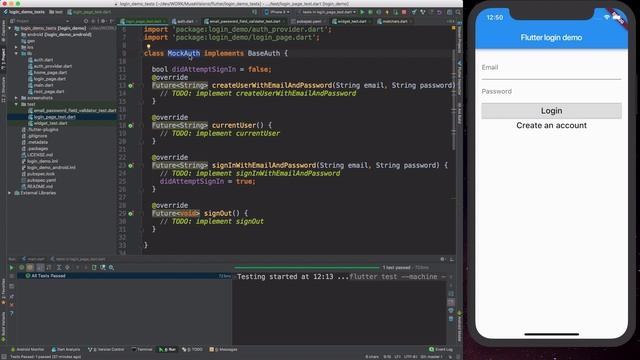This screenshot has width=640, height=360.
Task: Click the override gutter icon on line 13
Action: (x=131, y=86)
